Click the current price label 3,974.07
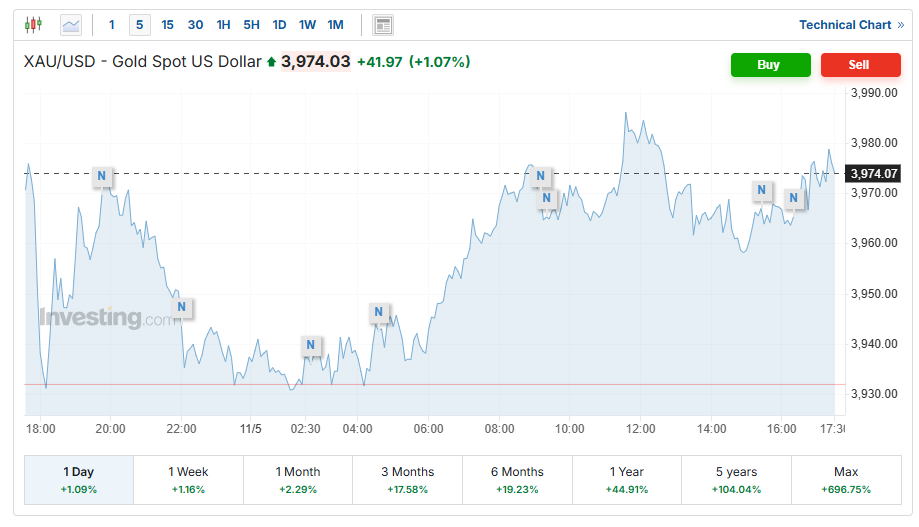Screen dimensions: 919x527 [x=874, y=174]
